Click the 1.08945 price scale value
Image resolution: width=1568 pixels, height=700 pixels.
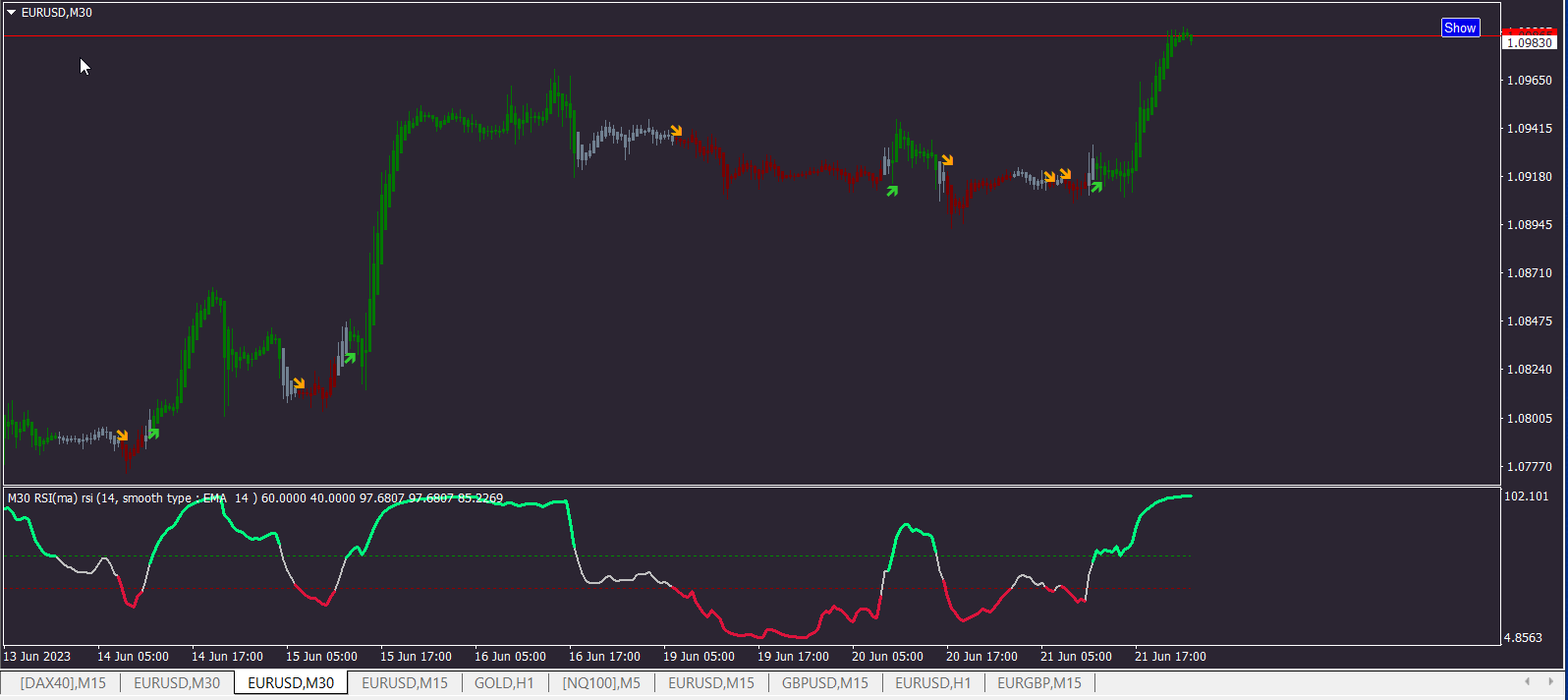tap(1530, 225)
